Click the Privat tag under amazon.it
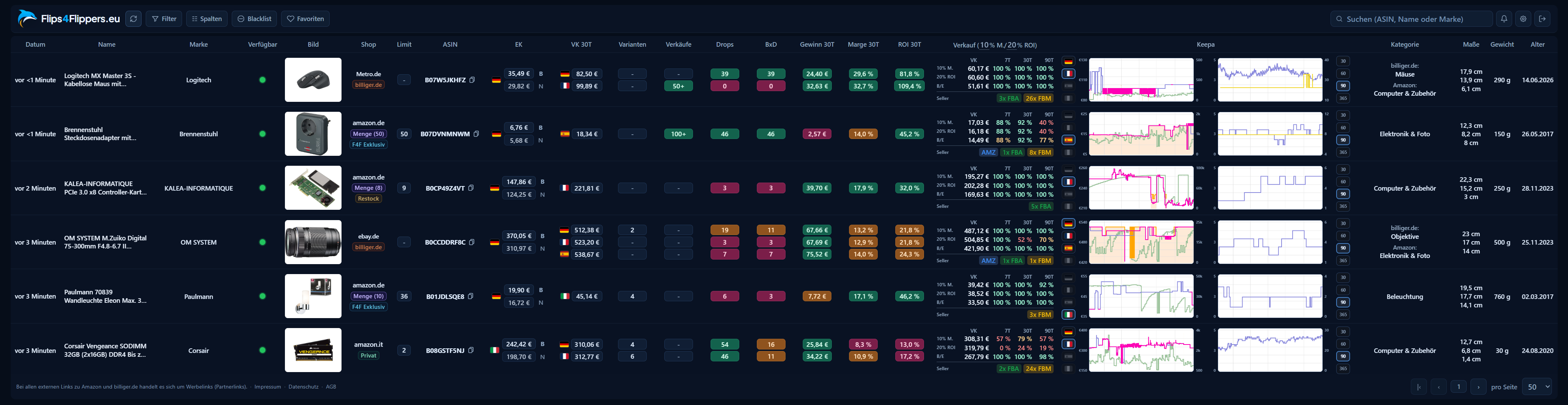1568x405 pixels. pyautogui.click(x=368, y=356)
